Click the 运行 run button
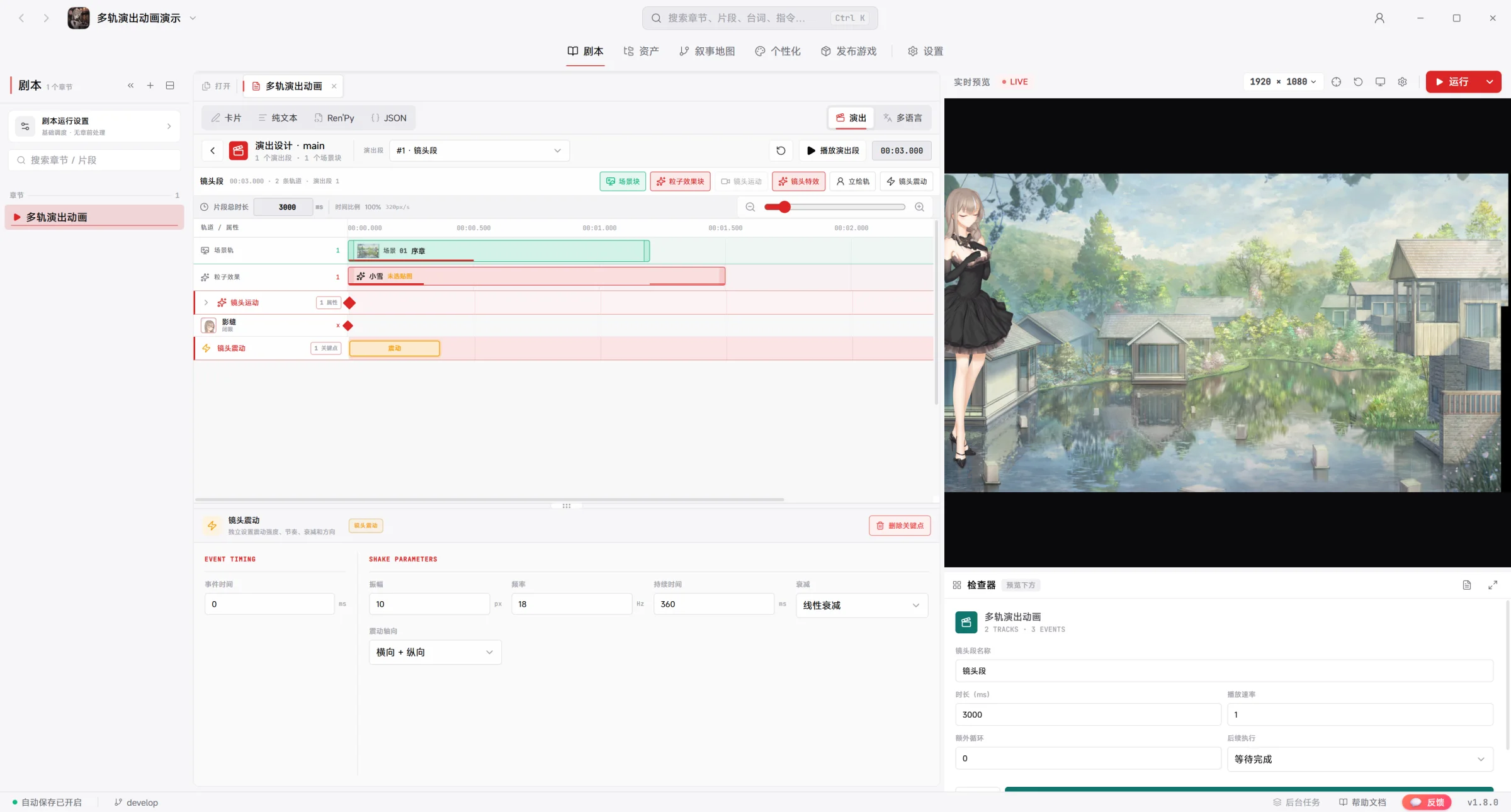1511x812 pixels. 1452,82
